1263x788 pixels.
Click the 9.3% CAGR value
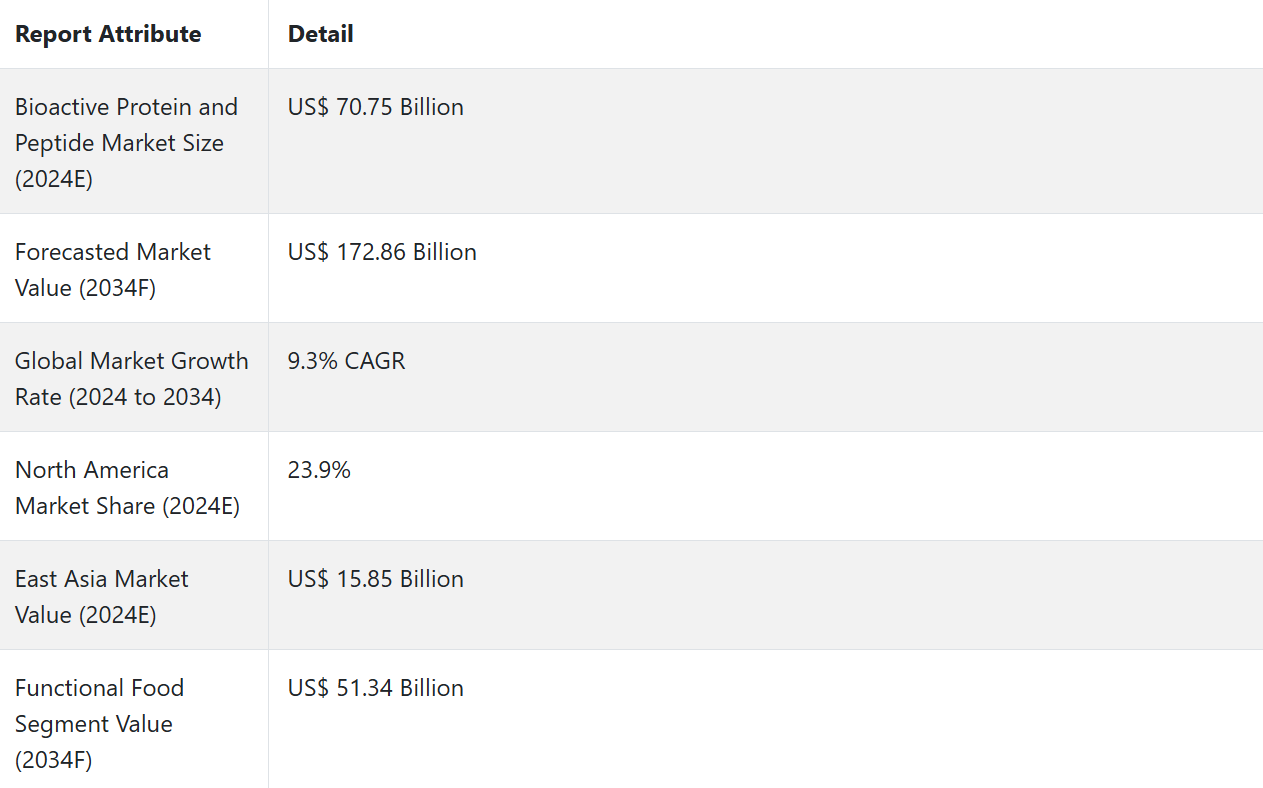pos(346,361)
